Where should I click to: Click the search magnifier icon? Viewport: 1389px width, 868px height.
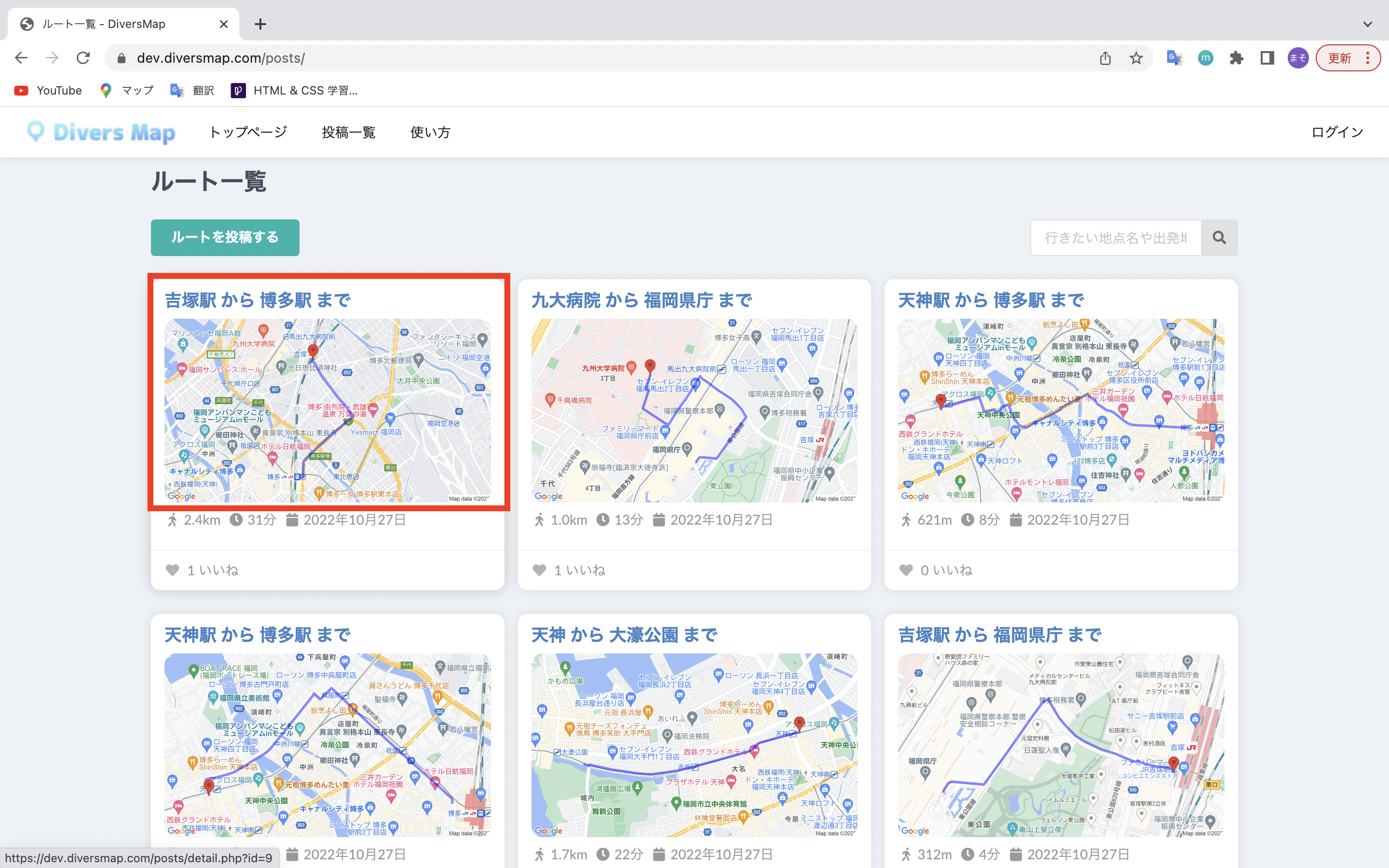[1220, 237]
